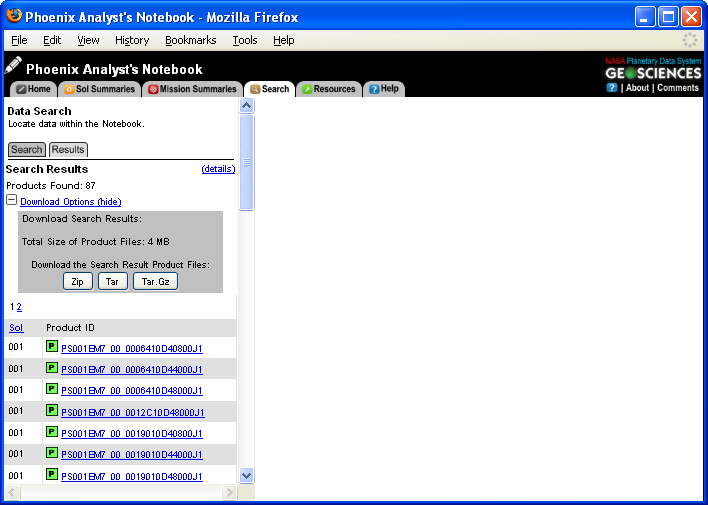The width and height of the screenshot is (708, 505).
Task: Click the vertical scrollbar down arrow
Action: (247, 475)
